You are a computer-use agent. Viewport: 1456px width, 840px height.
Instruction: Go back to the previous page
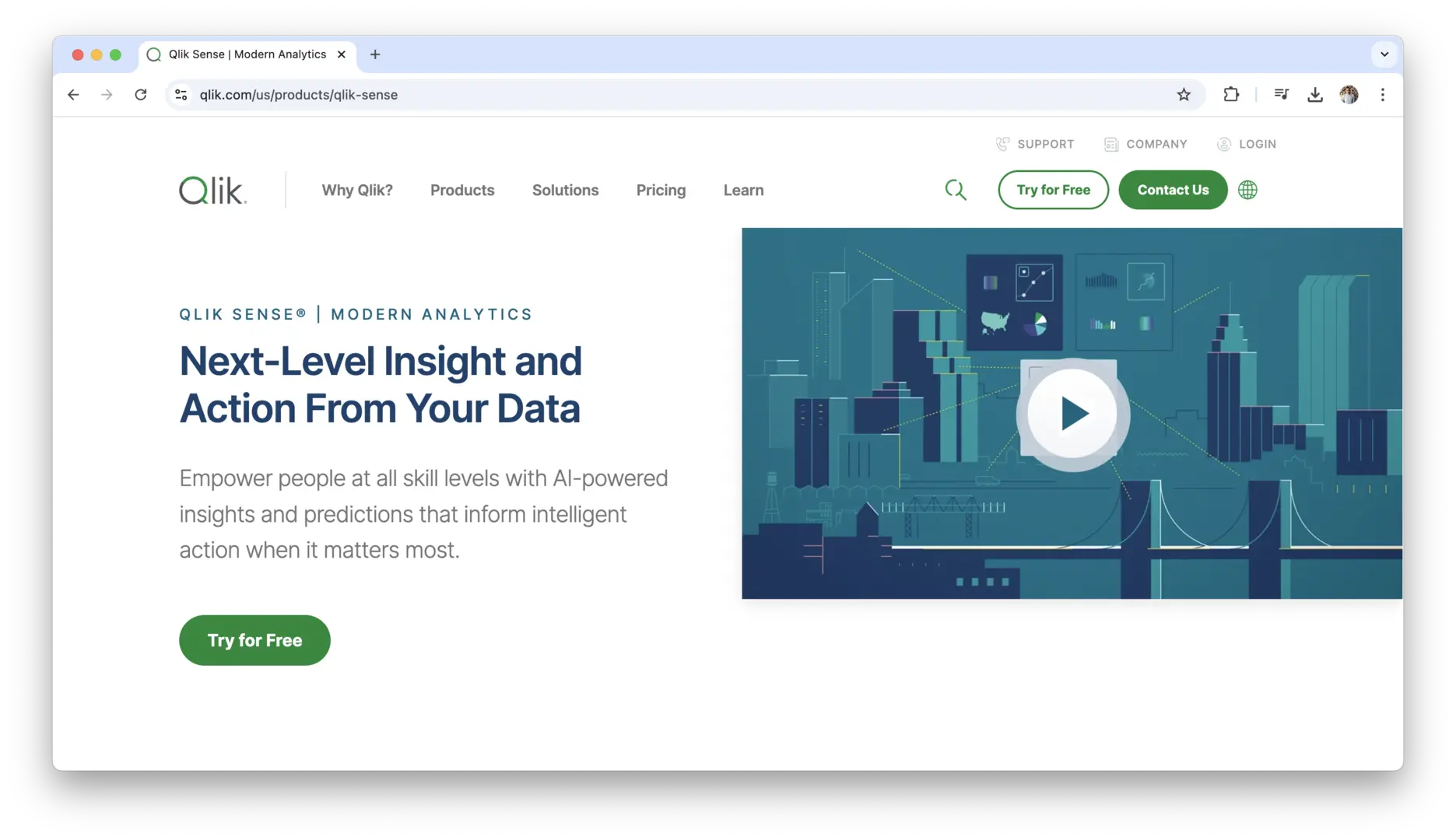coord(73,95)
